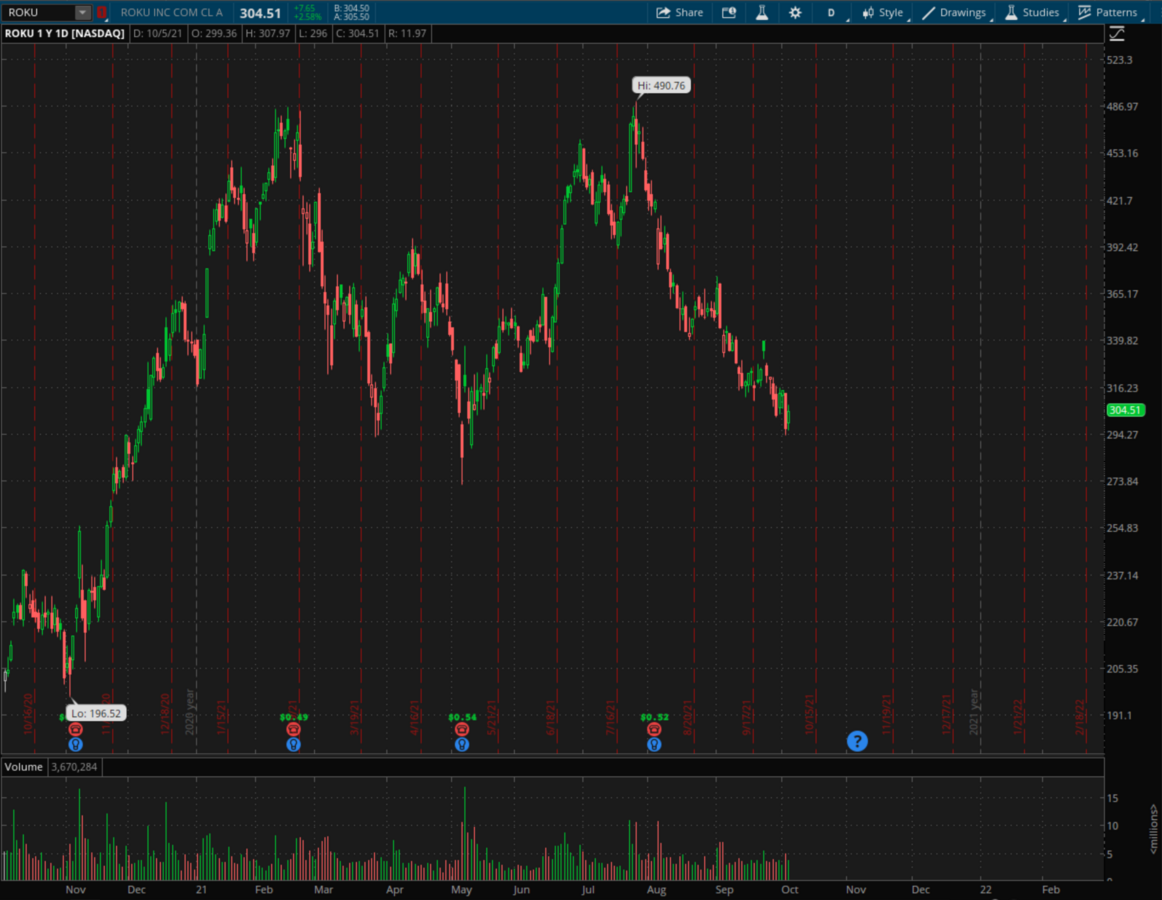This screenshot has width=1162, height=900.
Task: Click the ROKU 1 Y 1D [NASDAQ] label
Action: (64, 33)
